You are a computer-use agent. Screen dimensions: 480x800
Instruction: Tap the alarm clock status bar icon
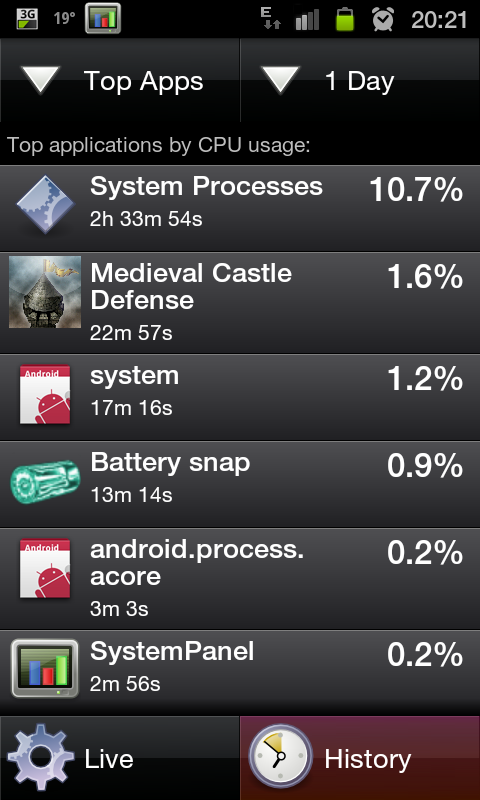tap(383, 19)
